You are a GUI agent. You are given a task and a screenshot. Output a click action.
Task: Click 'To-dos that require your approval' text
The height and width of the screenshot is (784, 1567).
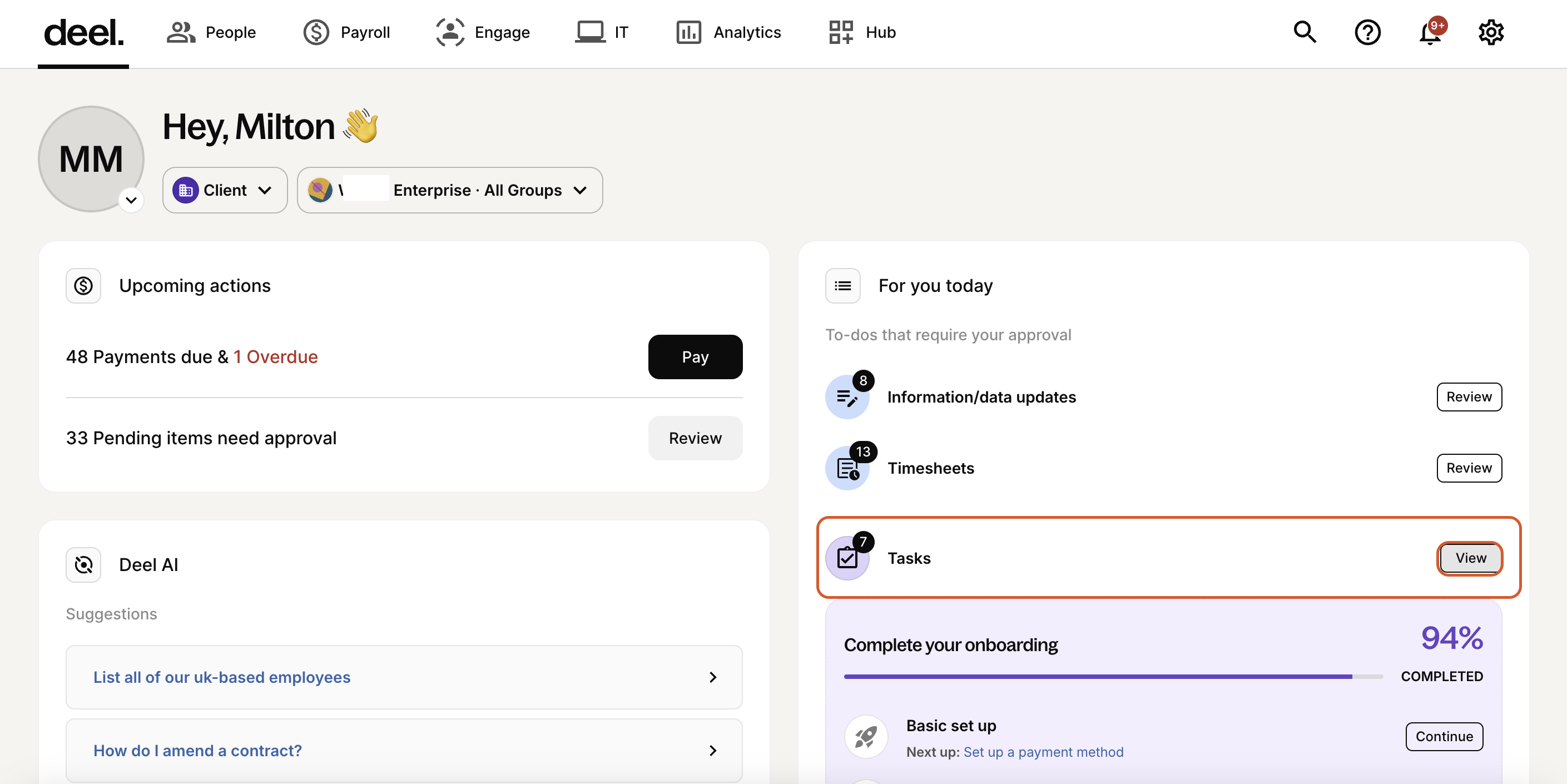[x=948, y=335]
